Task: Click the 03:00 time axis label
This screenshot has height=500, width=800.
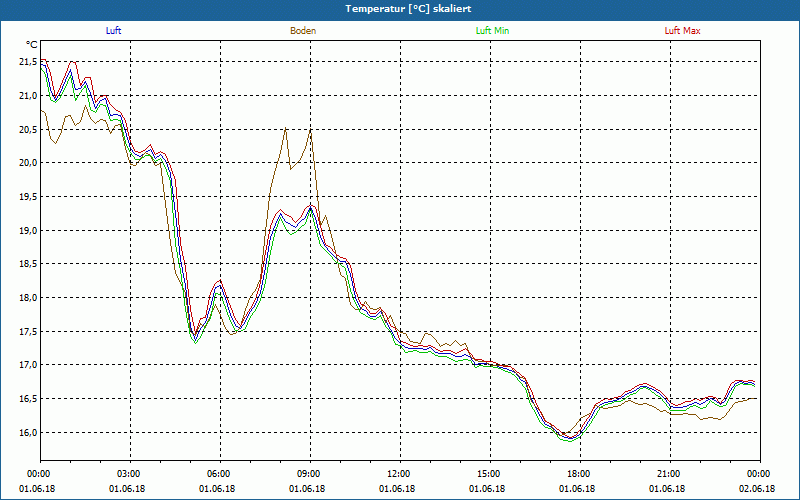Action: pyautogui.click(x=131, y=474)
